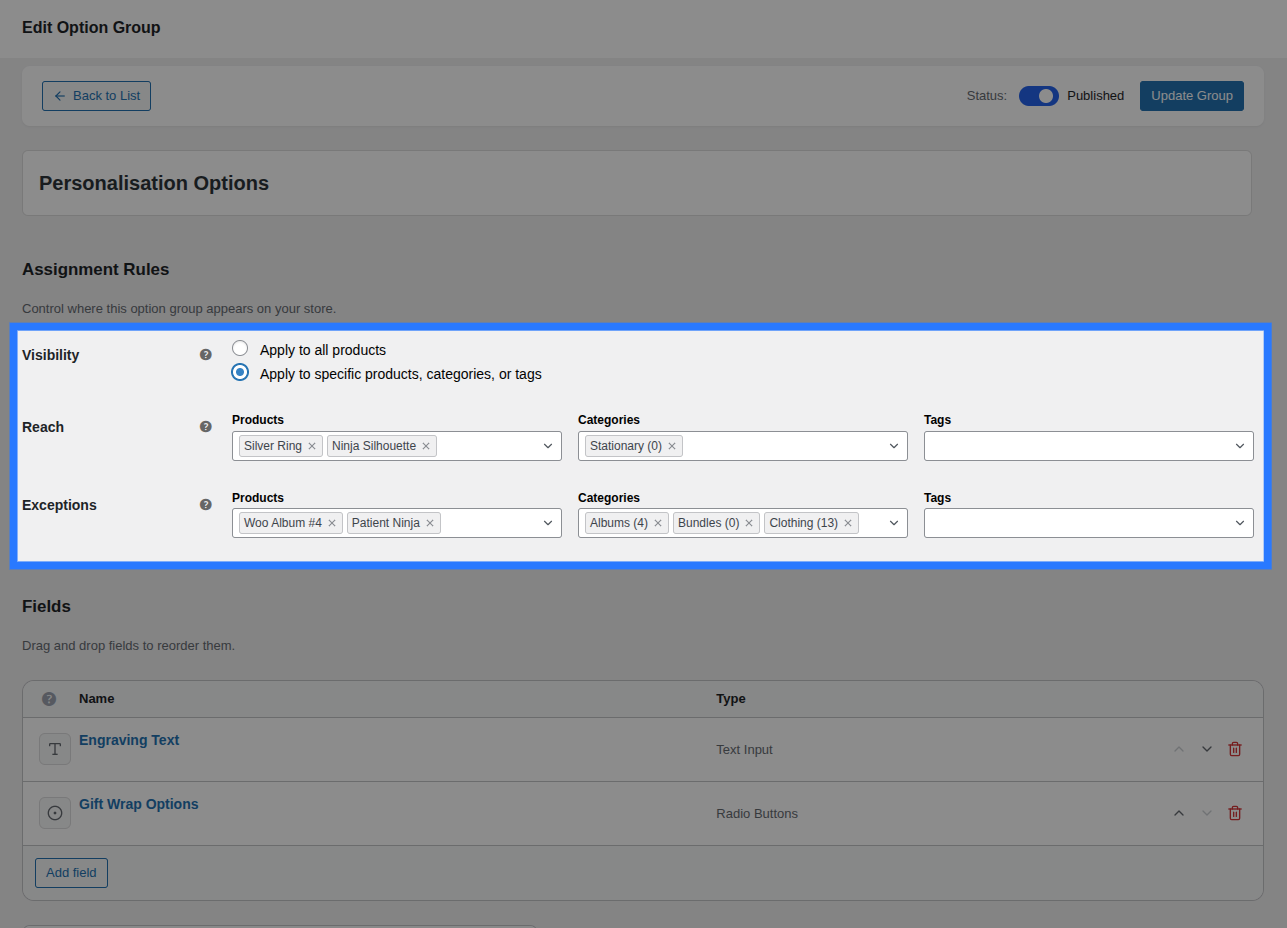Edit the Personalisation Options group title
The height and width of the screenshot is (928, 1287).
coord(637,183)
